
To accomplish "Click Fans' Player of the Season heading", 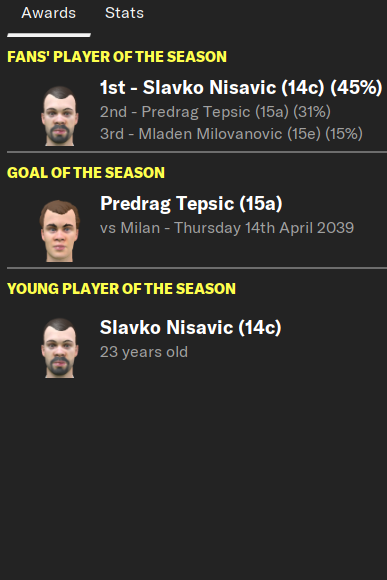I will pos(117,57).
